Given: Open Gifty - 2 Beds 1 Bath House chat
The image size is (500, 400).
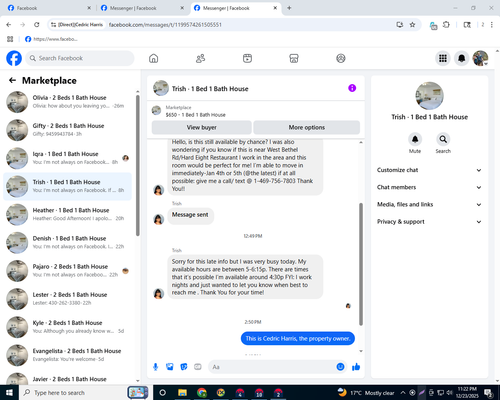Looking at the screenshot, I should coord(67,130).
